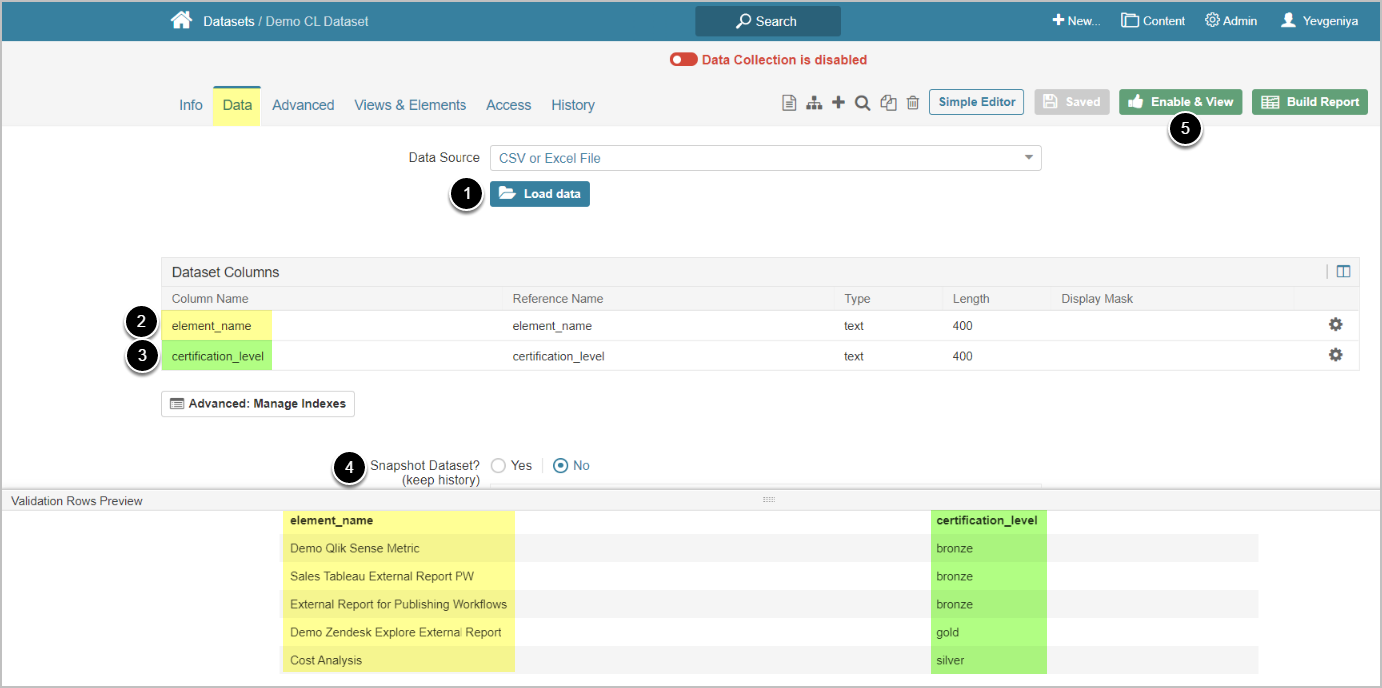Viewport: 1382px width, 688px height.
Task: Click the duplicate dataset icon
Action: coord(888,103)
